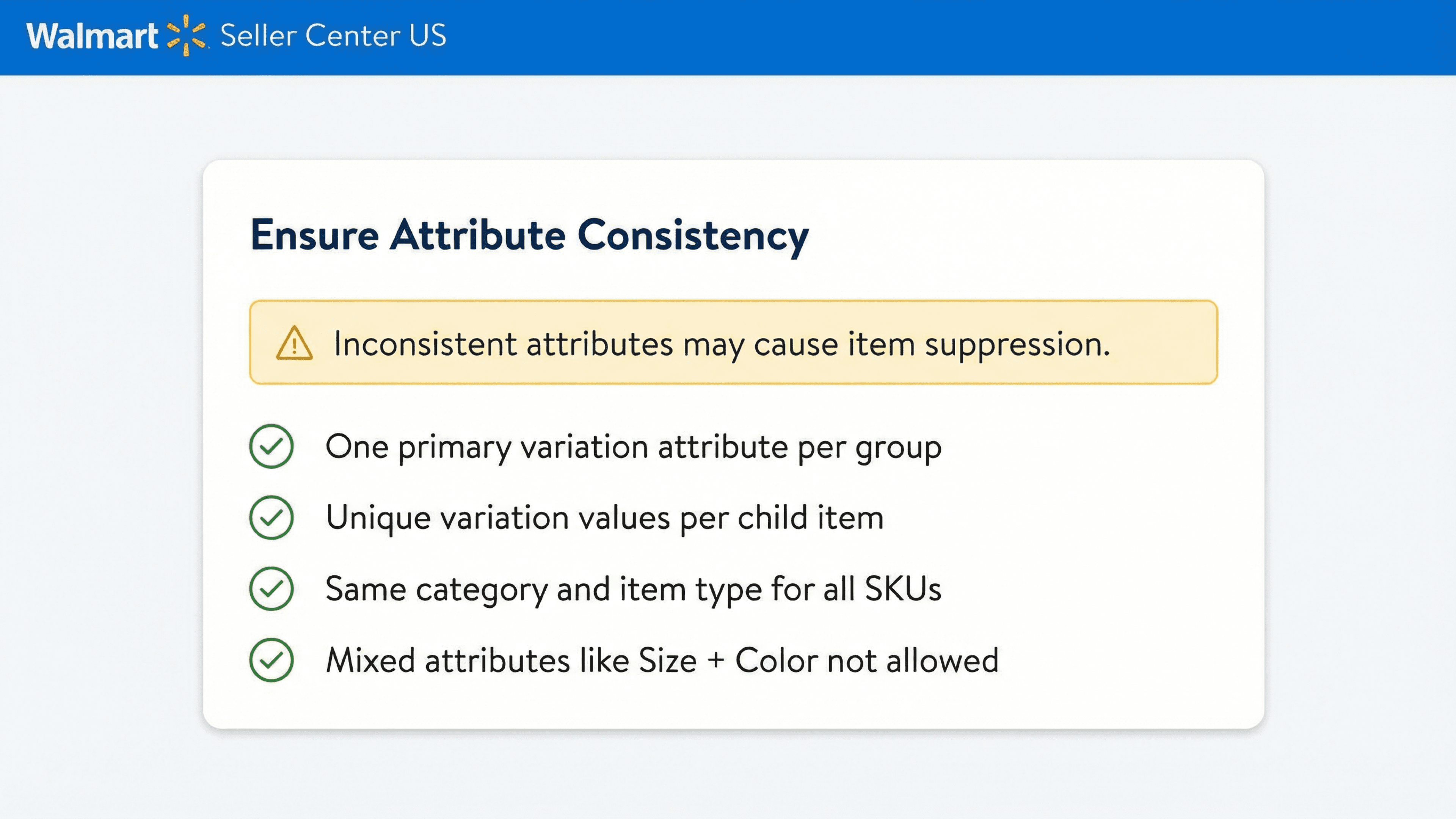Select 'Unique variation values per child item' text

point(604,518)
